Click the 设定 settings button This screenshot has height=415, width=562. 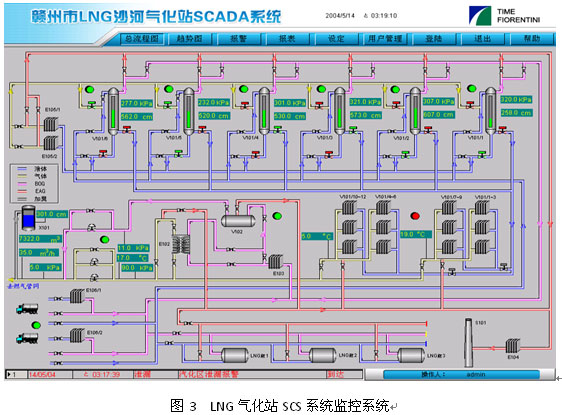pyautogui.click(x=336, y=39)
